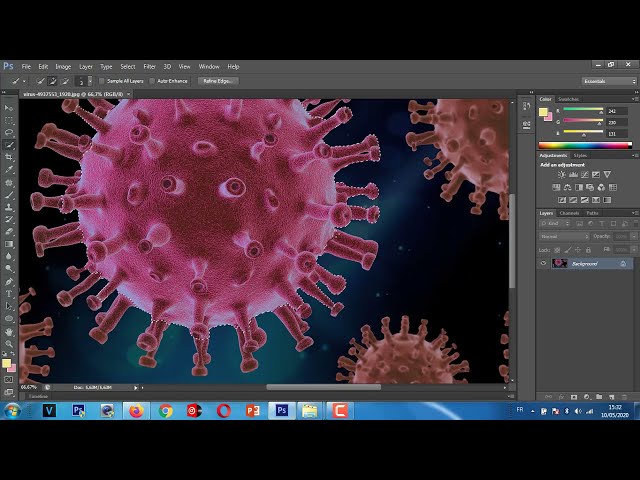Screen dimensions: 640x480
Task: Choose New selection mode in options bar
Action: click(40, 81)
